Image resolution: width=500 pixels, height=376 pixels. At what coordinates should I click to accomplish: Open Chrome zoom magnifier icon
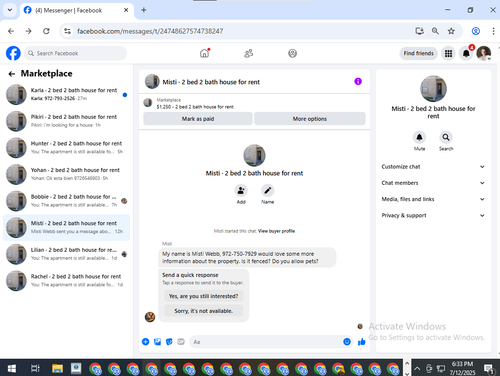click(435, 31)
